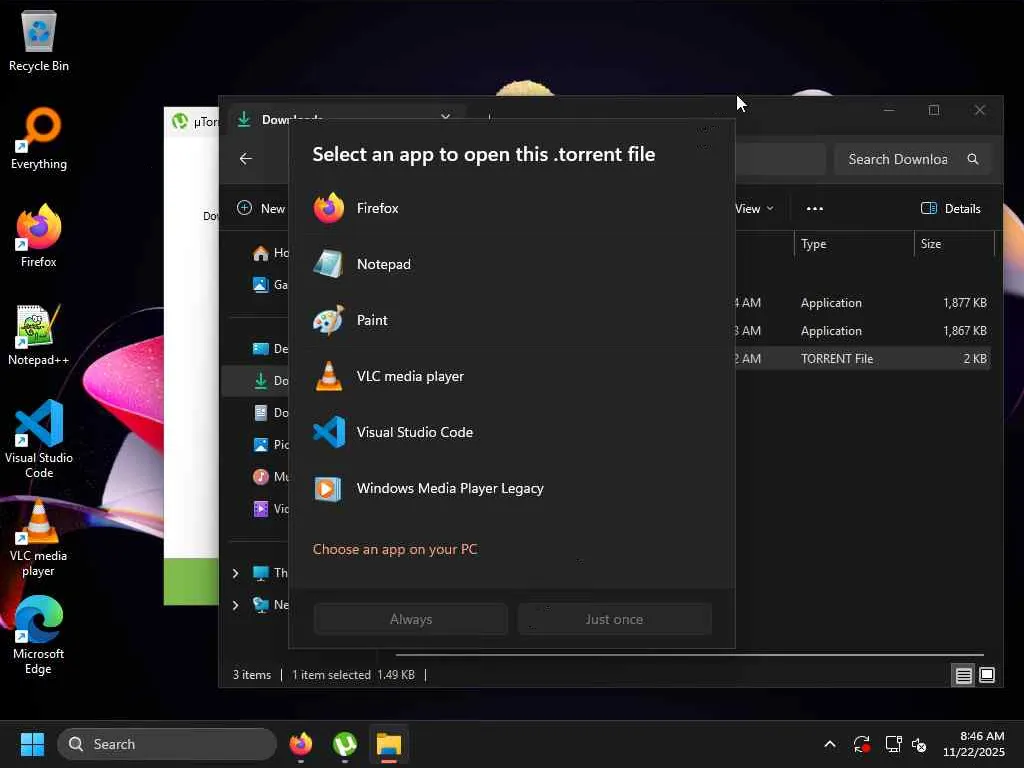This screenshot has height=768, width=1024.
Task: Add a new File Explorer tab
Action: (x=489, y=117)
